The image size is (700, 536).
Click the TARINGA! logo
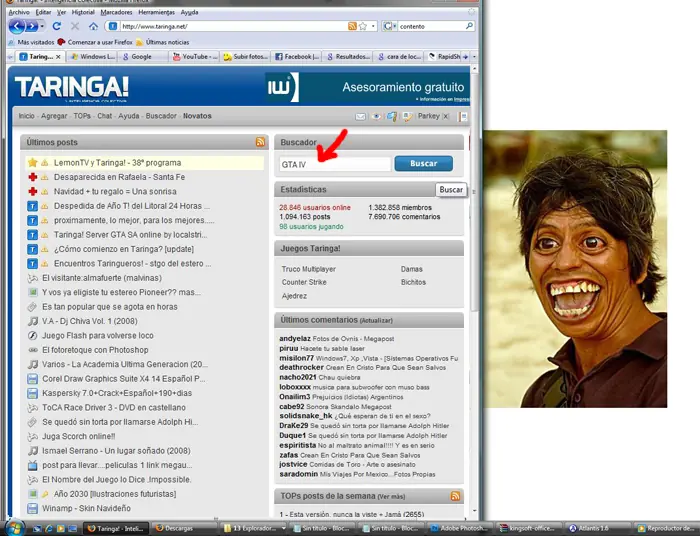pyautogui.click(x=71, y=87)
